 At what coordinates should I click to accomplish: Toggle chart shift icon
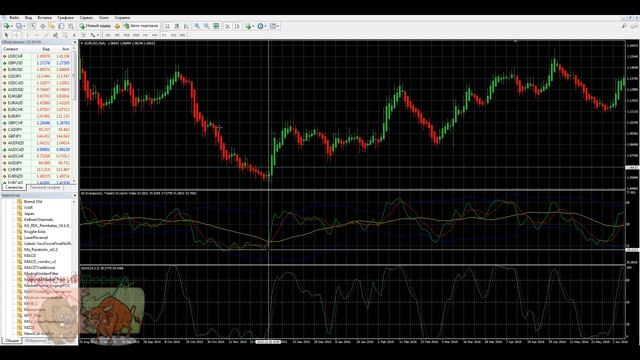click(237, 26)
